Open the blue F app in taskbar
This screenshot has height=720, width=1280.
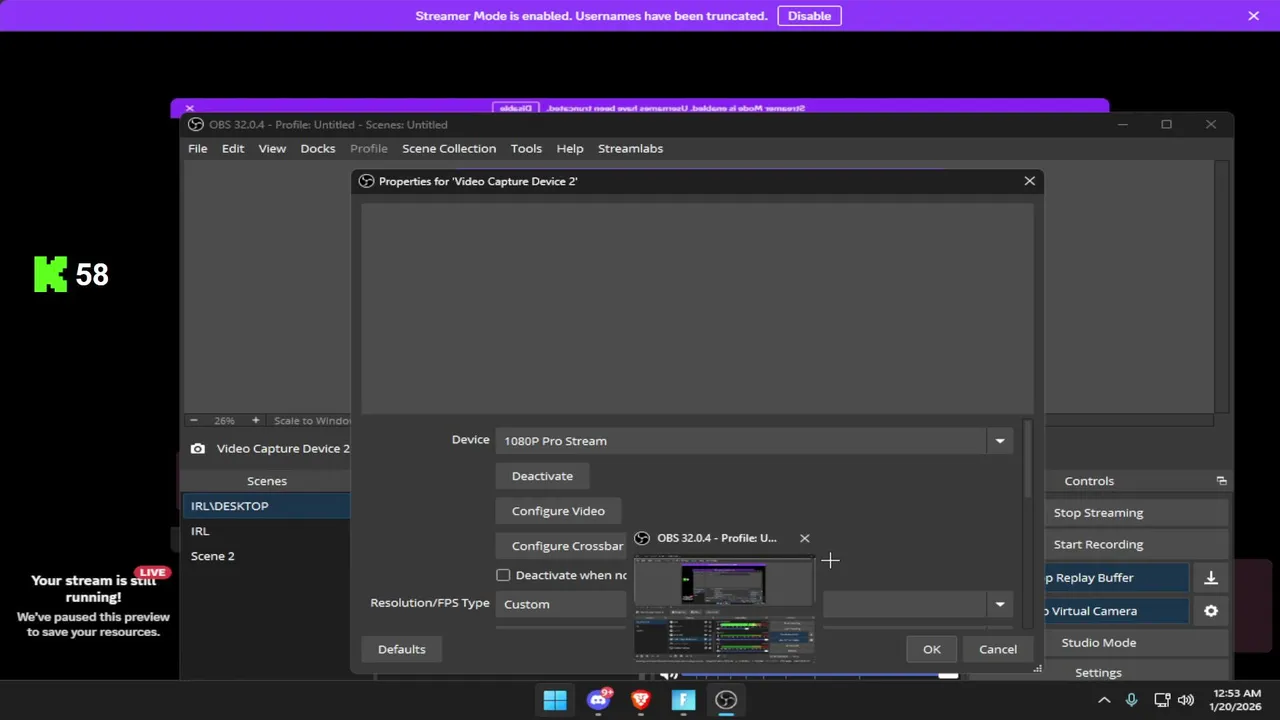point(684,700)
